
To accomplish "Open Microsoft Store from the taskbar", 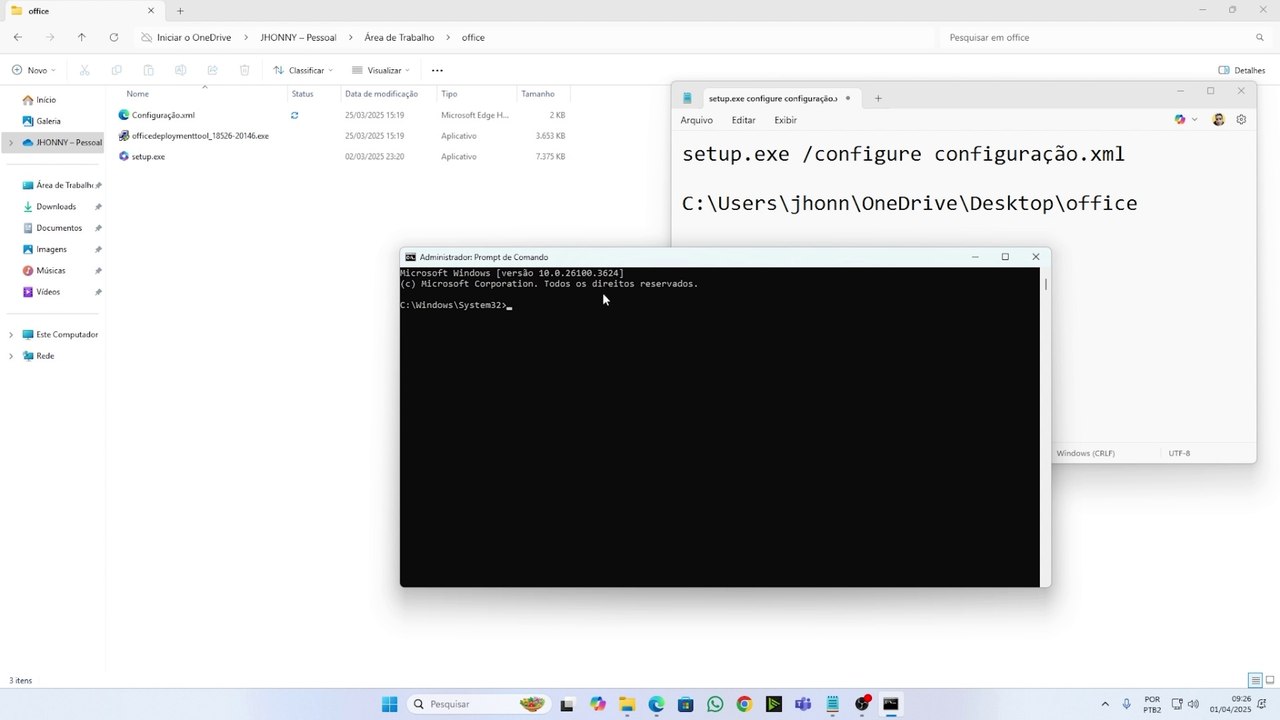I will click(686, 704).
